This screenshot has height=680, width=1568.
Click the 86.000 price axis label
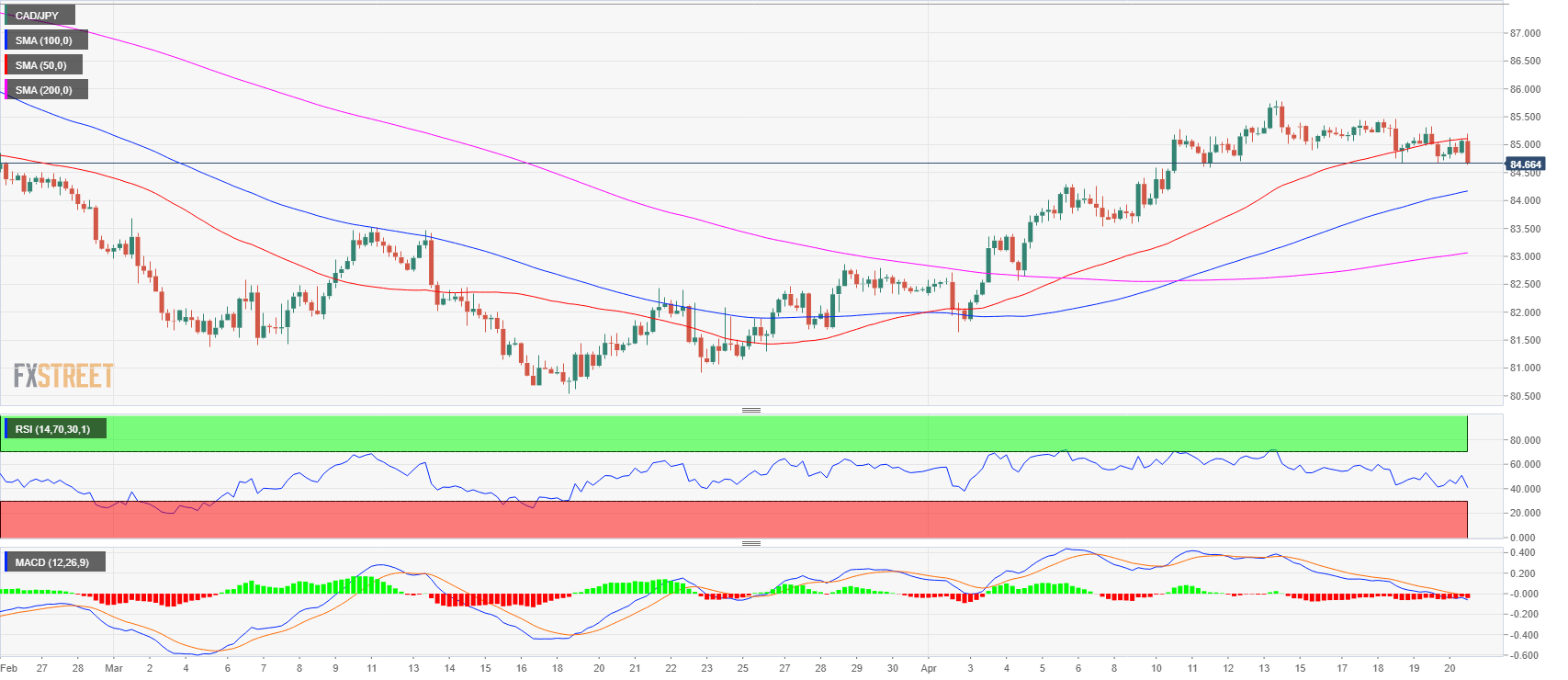1525,89
